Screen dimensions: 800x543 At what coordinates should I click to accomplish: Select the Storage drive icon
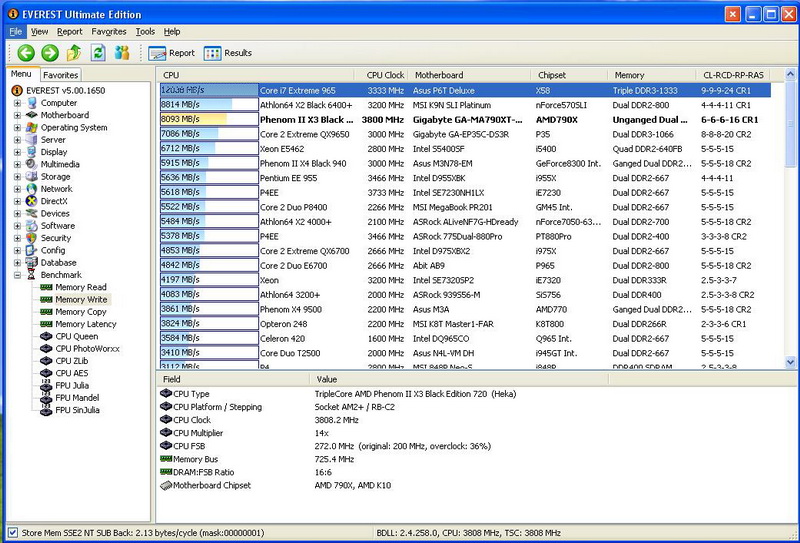[32, 176]
